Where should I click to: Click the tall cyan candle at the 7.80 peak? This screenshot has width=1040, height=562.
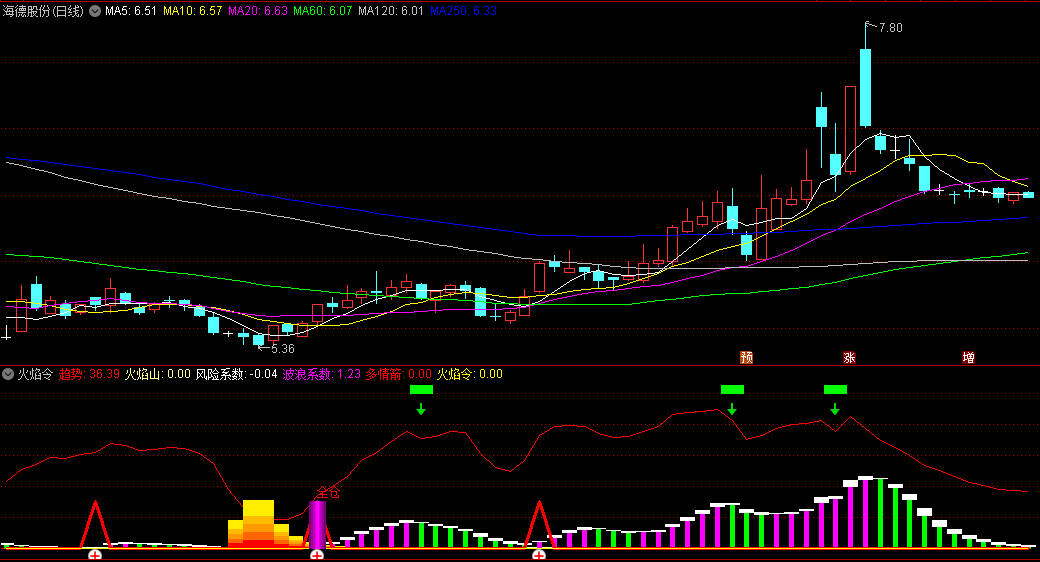pyautogui.click(x=866, y=87)
